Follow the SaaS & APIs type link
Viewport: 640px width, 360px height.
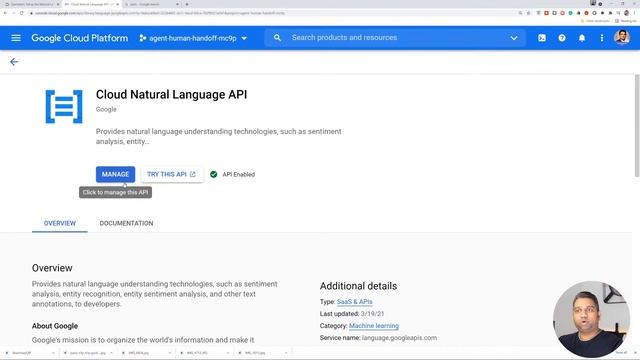coord(354,302)
